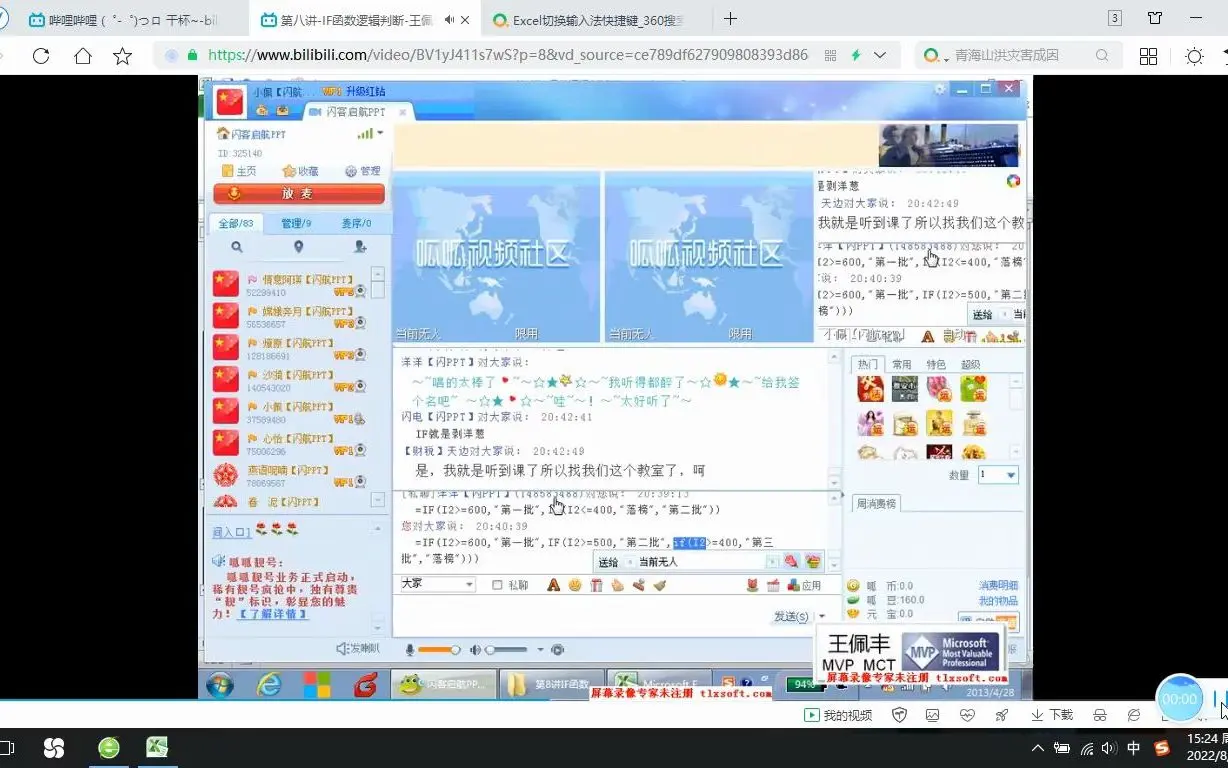Mute the speaker volume icon toggle
Viewport: 1228px width, 768px height.
coord(476,650)
